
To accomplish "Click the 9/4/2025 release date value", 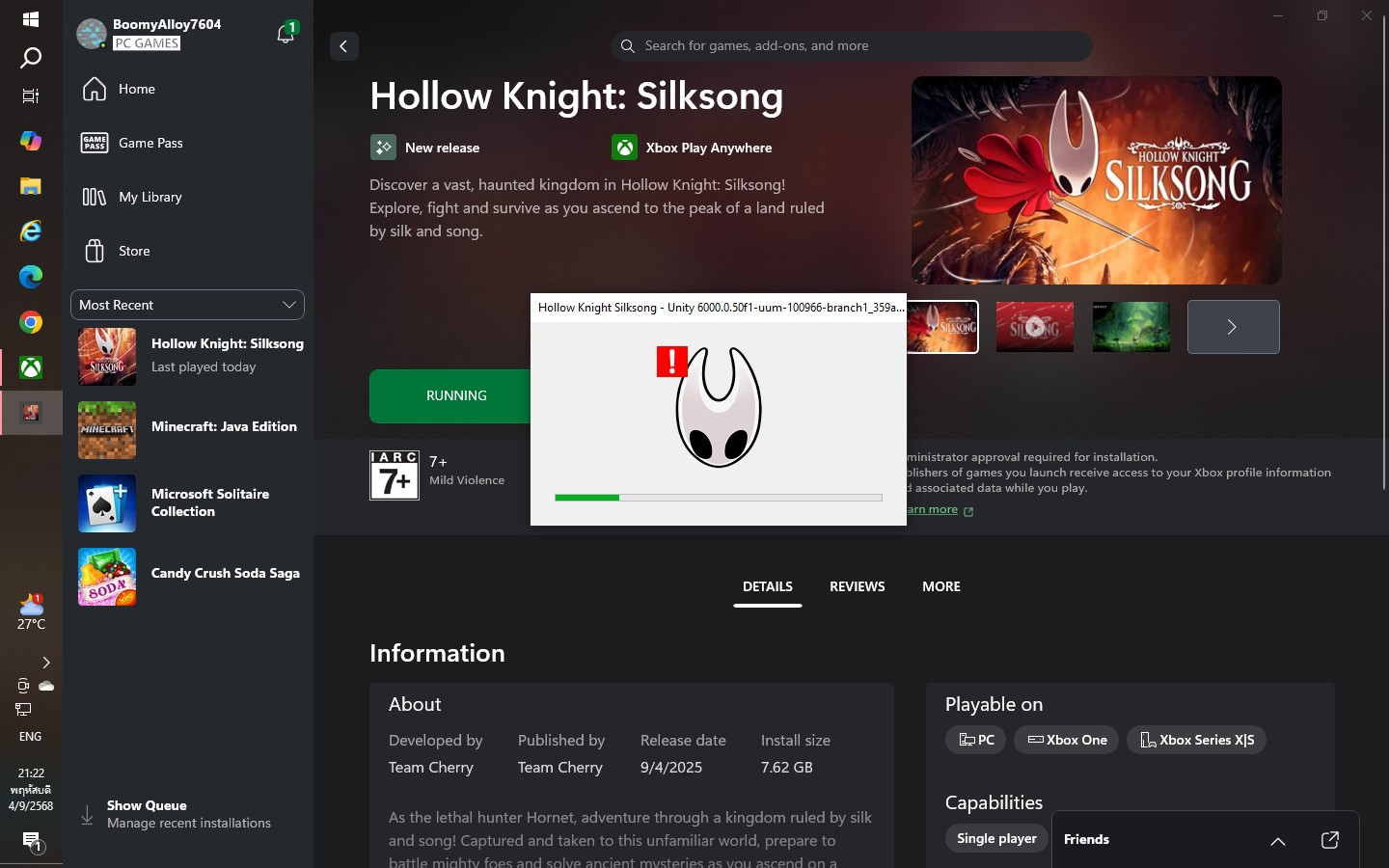I will [x=671, y=768].
